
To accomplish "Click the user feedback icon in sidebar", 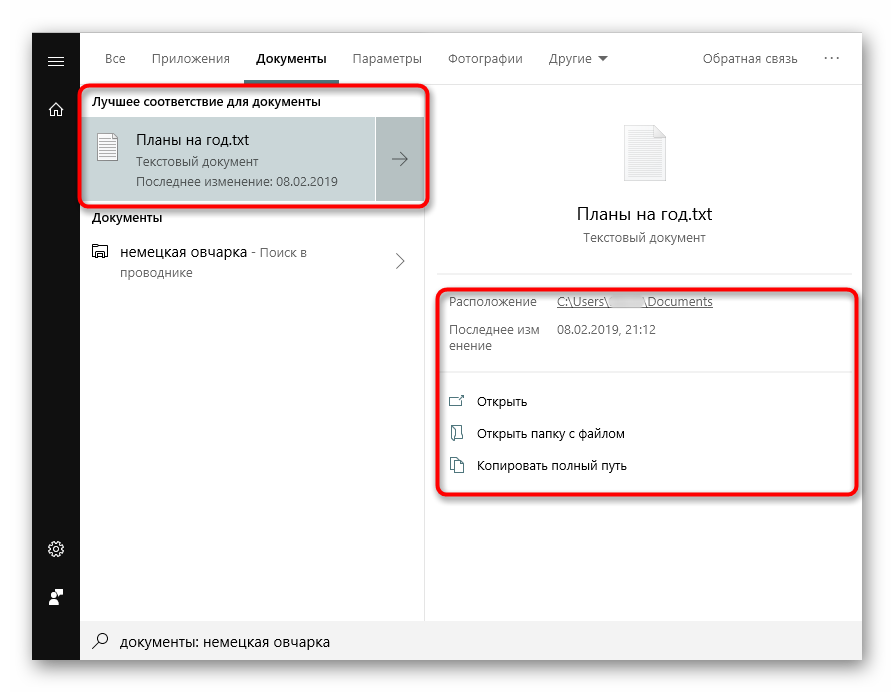I will tap(56, 597).
